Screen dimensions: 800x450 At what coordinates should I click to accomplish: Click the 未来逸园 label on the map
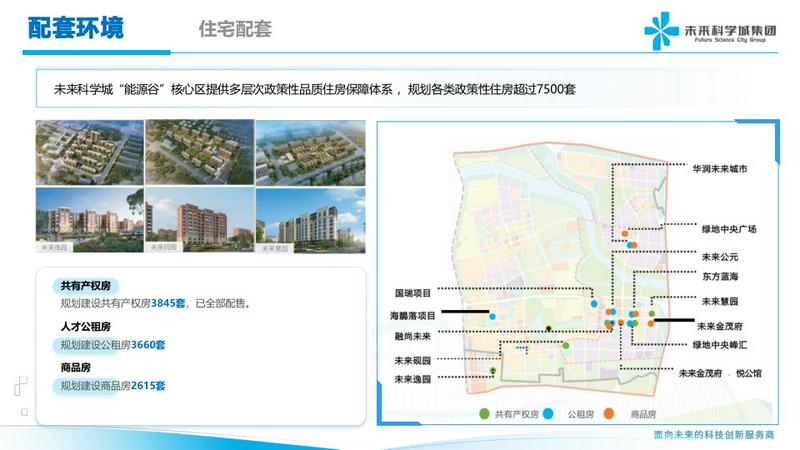tap(413, 379)
